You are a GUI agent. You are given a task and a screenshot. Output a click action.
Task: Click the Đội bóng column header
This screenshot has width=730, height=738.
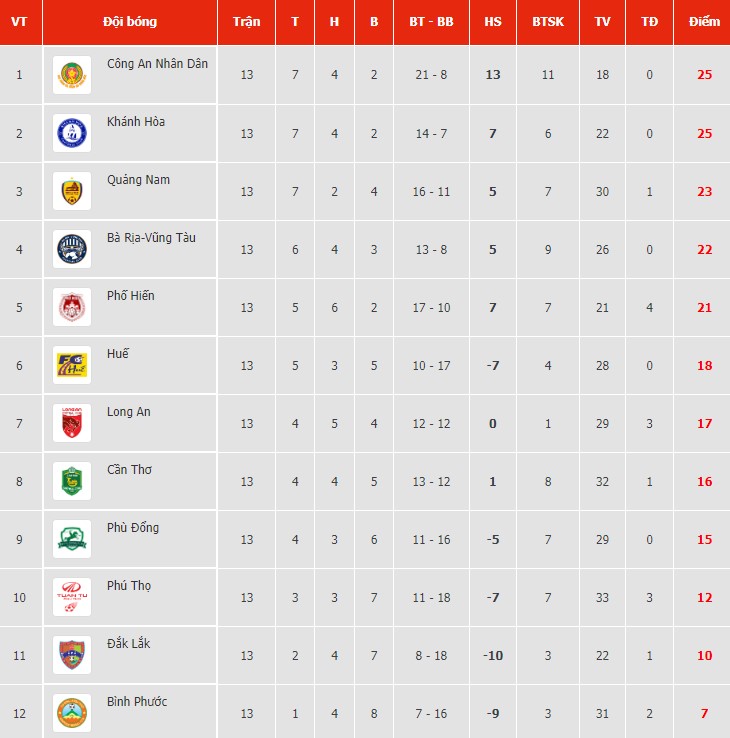tap(130, 22)
